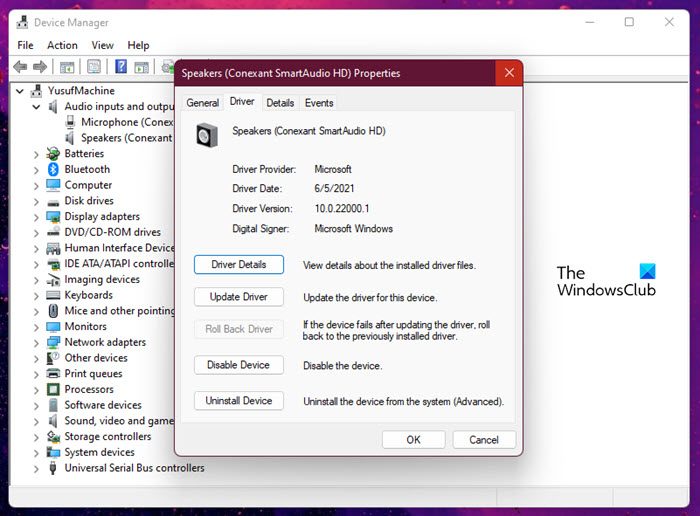
Task: Expand the Bluetooth node chevron
Action: (x=36, y=170)
